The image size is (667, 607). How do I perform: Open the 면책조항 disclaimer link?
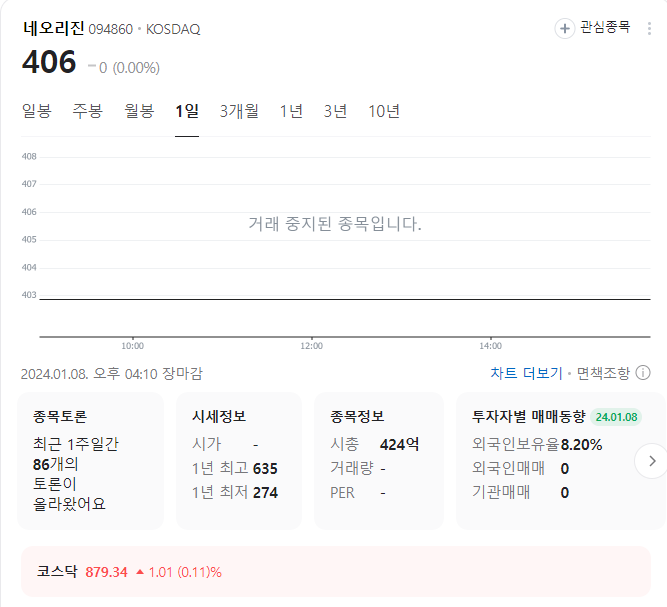coord(603,373)
